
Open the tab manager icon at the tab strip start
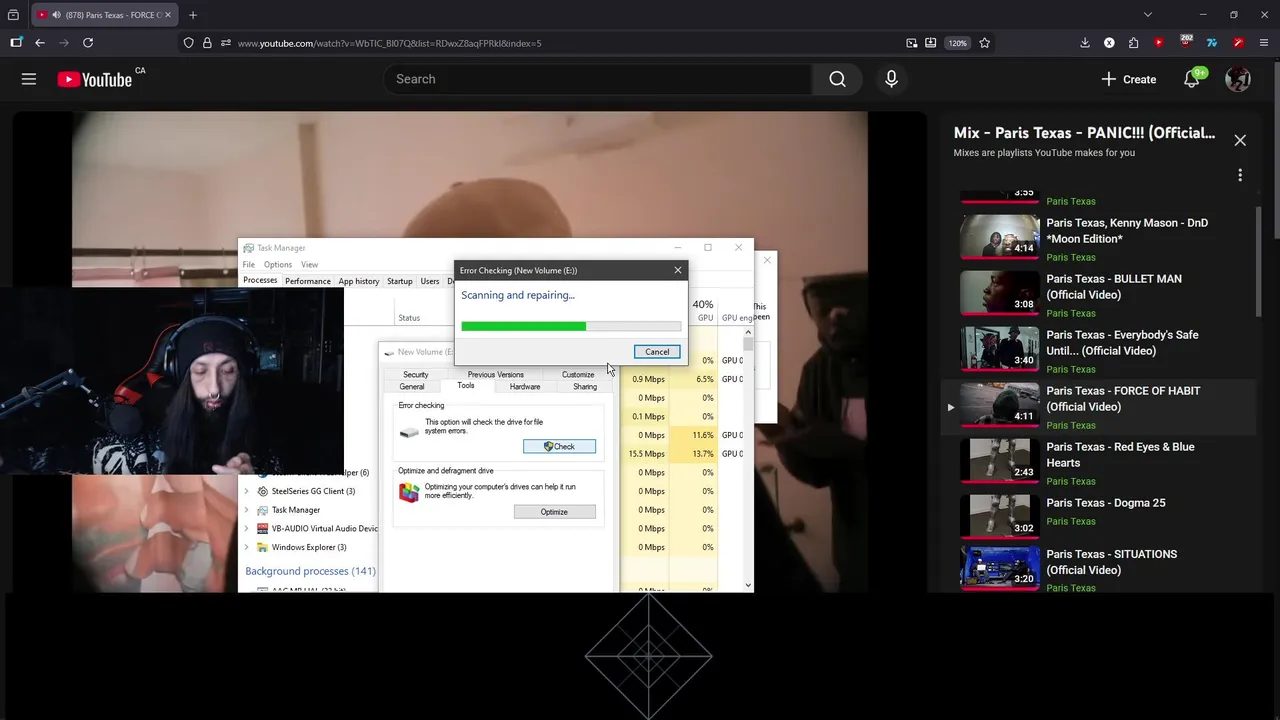pyautogui.click(x=13, y=15)
